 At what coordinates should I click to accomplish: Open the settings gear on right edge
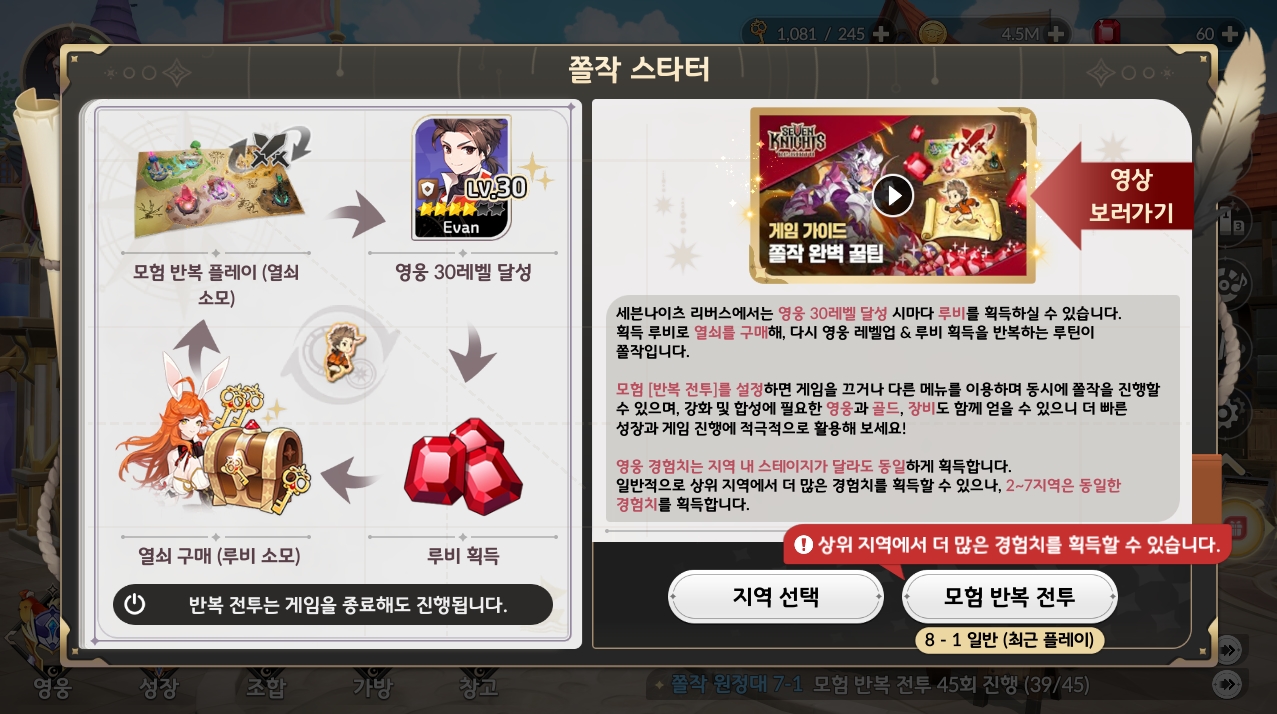point(1236,410)
